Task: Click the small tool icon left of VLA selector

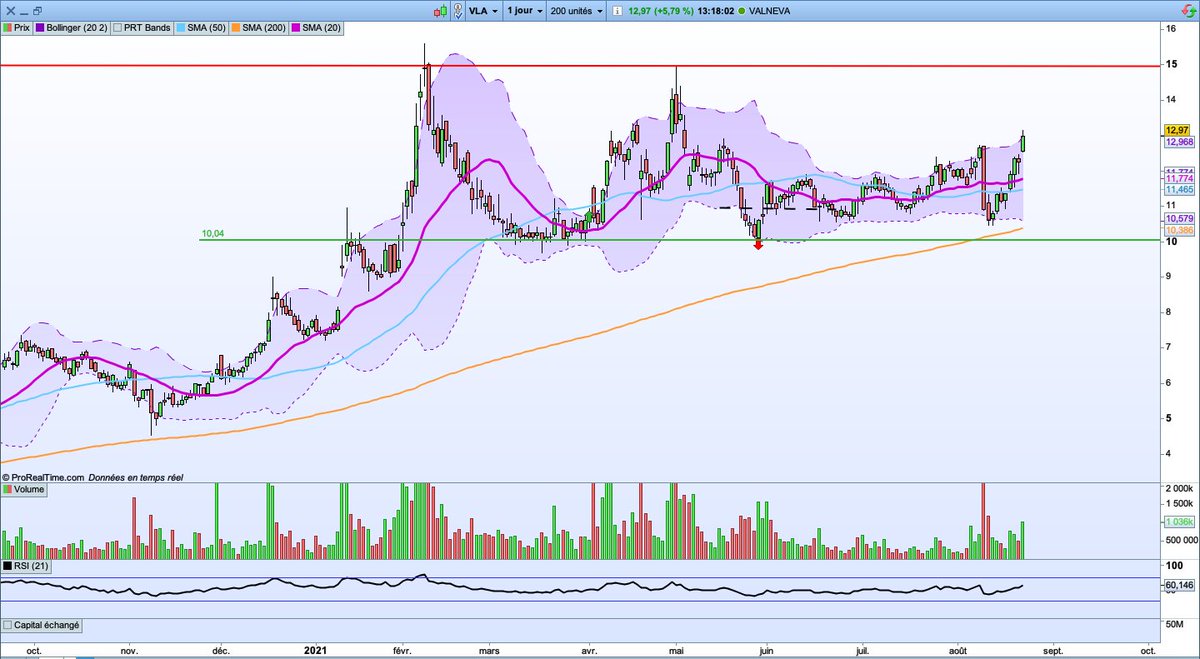Action: (x=457, y=12)
